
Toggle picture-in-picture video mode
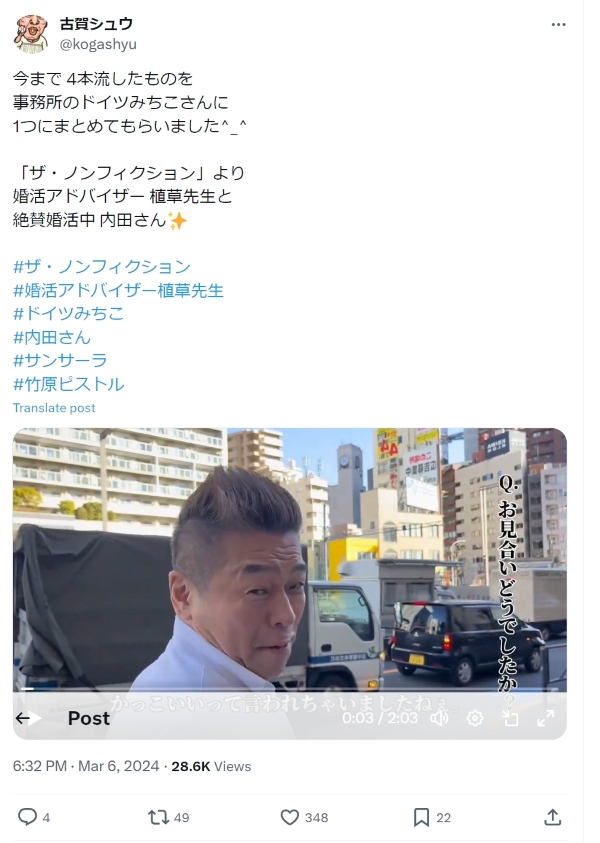click(x=510, y=718)
